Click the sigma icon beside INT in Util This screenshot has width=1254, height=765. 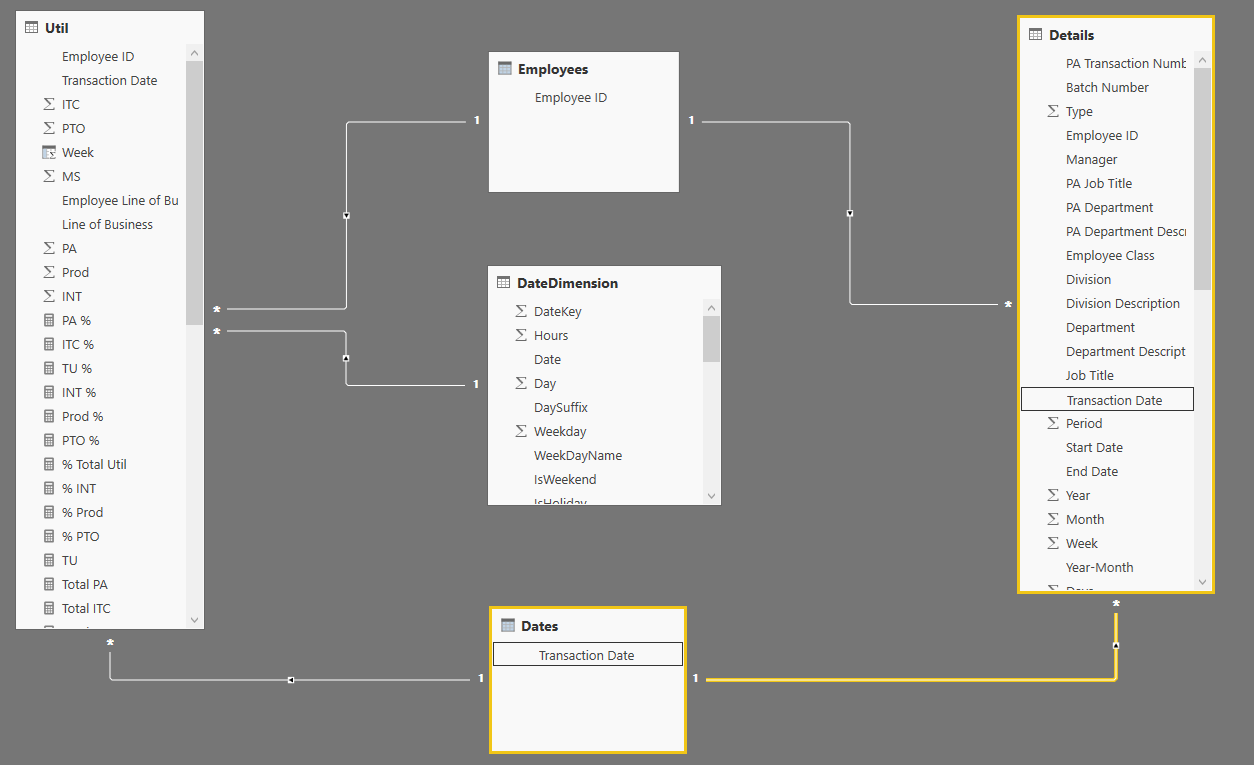(x=49, y=296)
